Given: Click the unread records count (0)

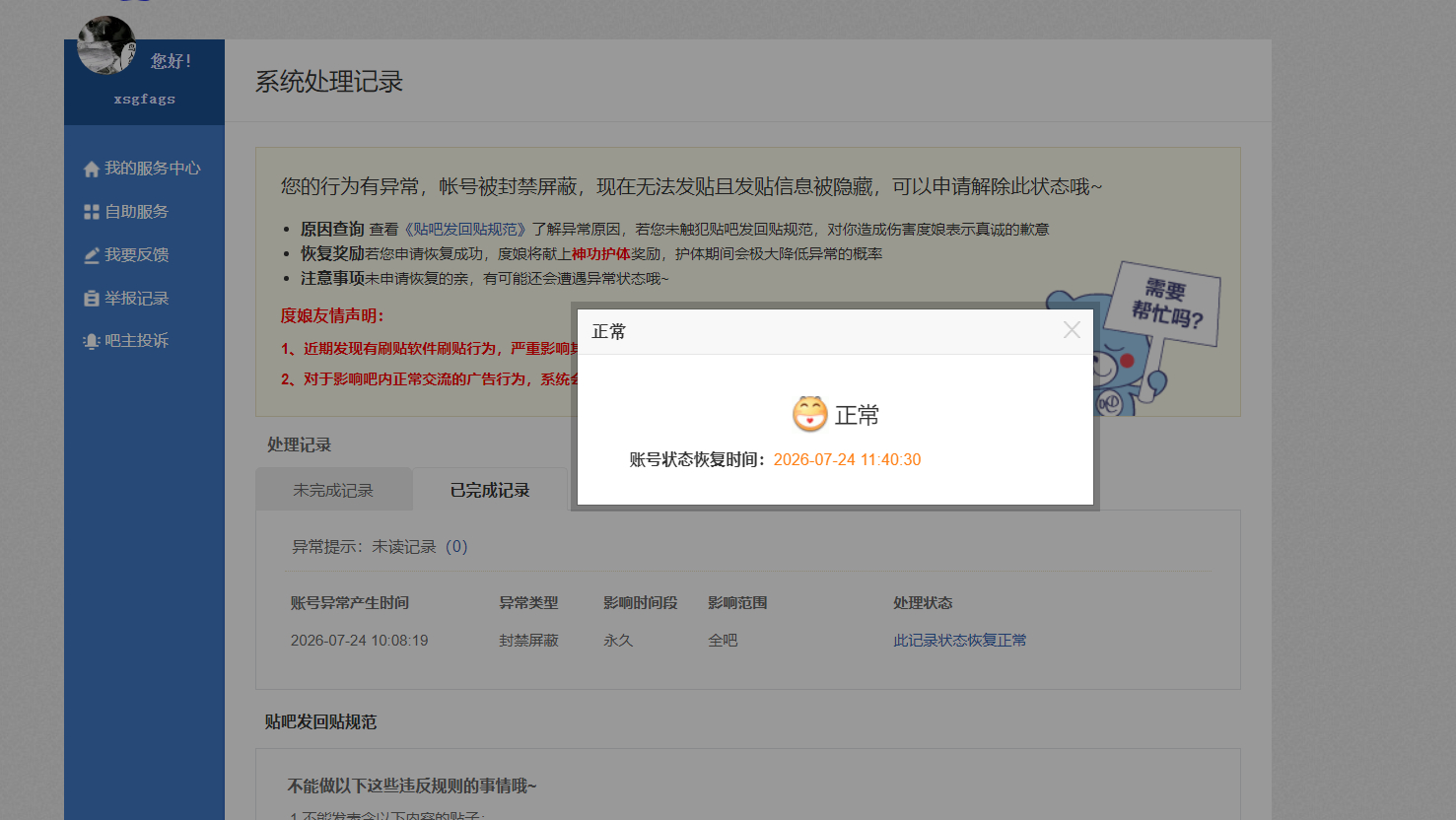Looking at the screenshot, I should click(456, 547).
